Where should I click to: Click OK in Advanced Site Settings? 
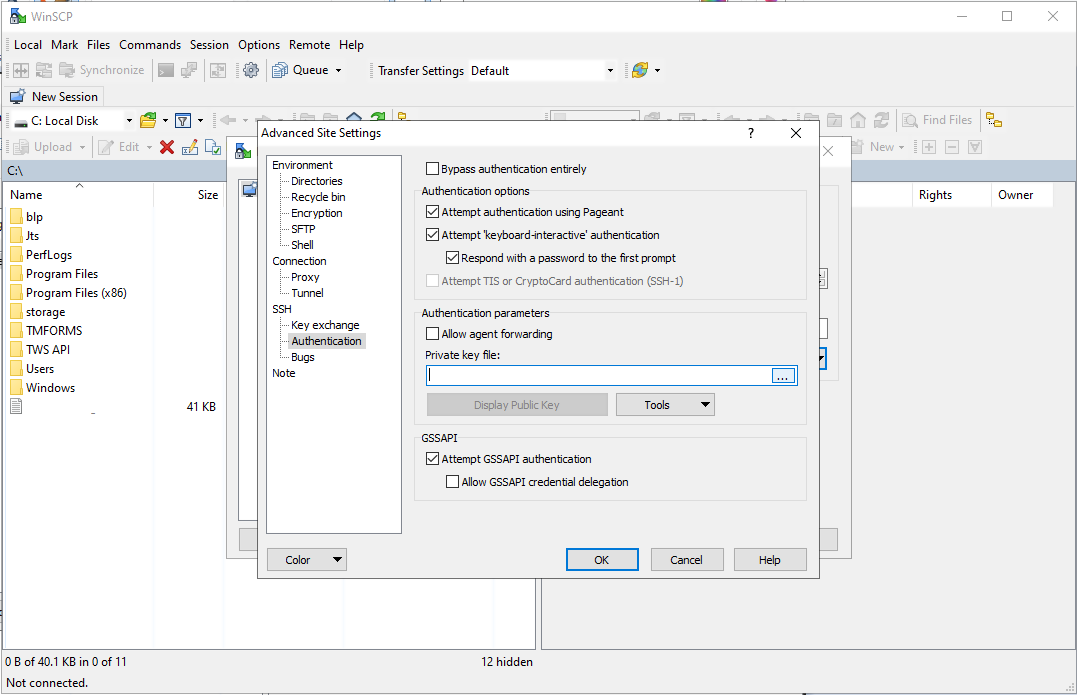tap(602, 560)
